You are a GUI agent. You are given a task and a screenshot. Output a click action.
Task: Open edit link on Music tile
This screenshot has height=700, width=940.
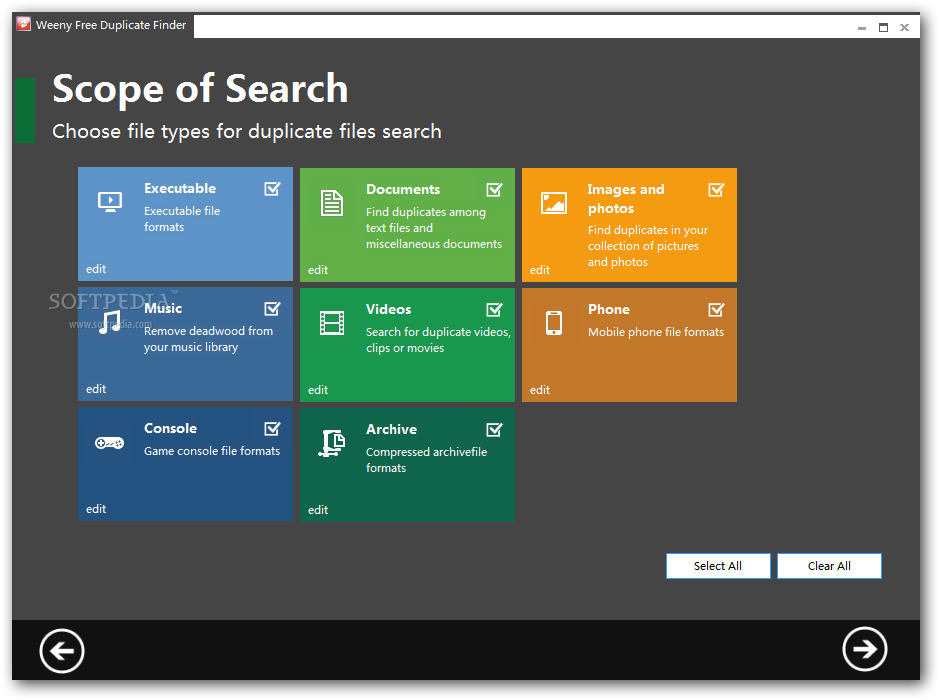96,389
